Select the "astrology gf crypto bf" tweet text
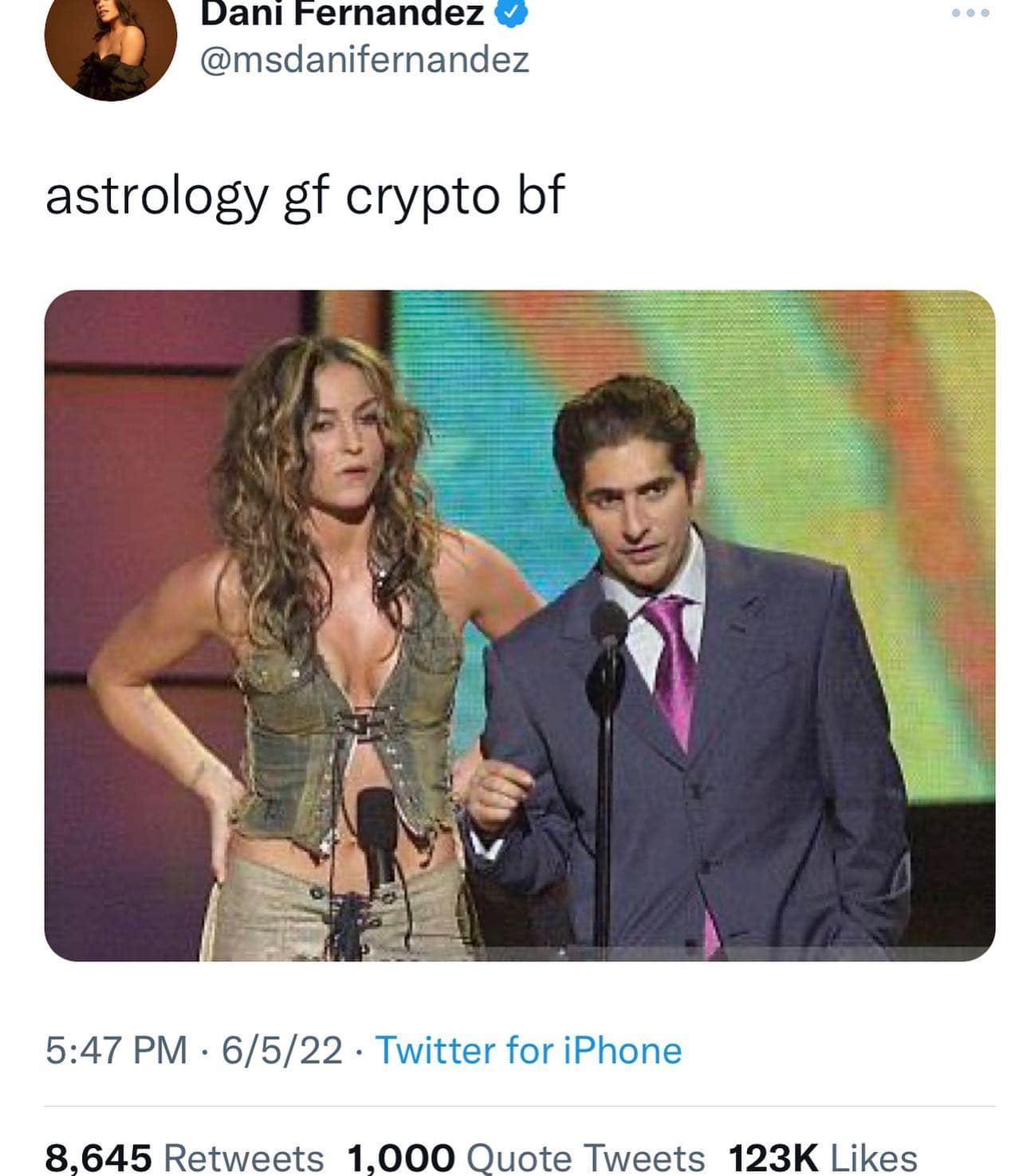 [x=305, y=195]
